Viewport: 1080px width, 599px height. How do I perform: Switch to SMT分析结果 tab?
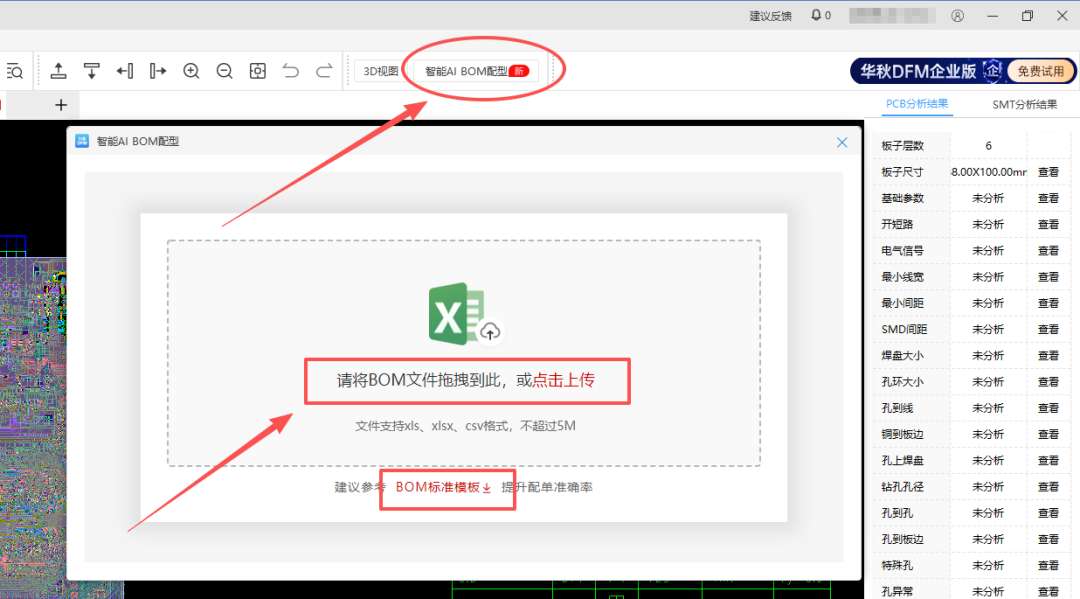(x=1024, y=105)
